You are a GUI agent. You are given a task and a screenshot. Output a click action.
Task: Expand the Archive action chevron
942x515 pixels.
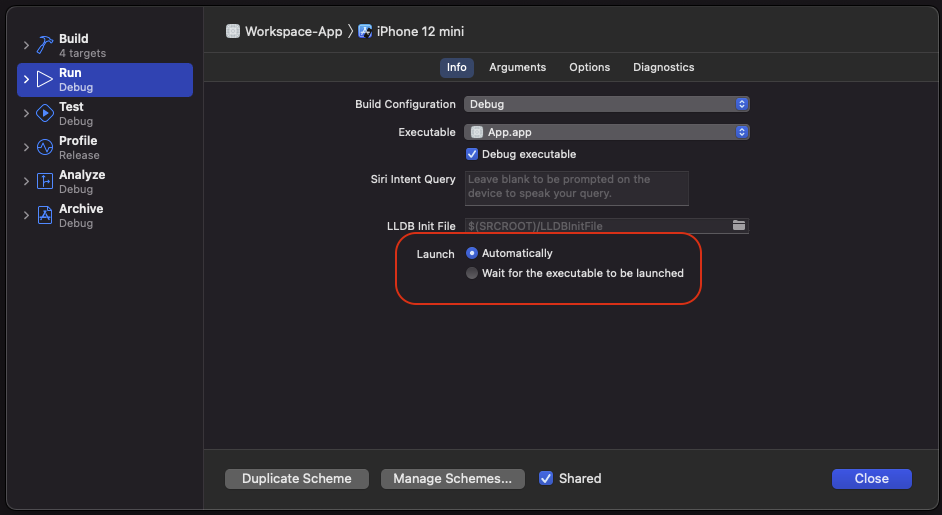click(x=26, y=215)
